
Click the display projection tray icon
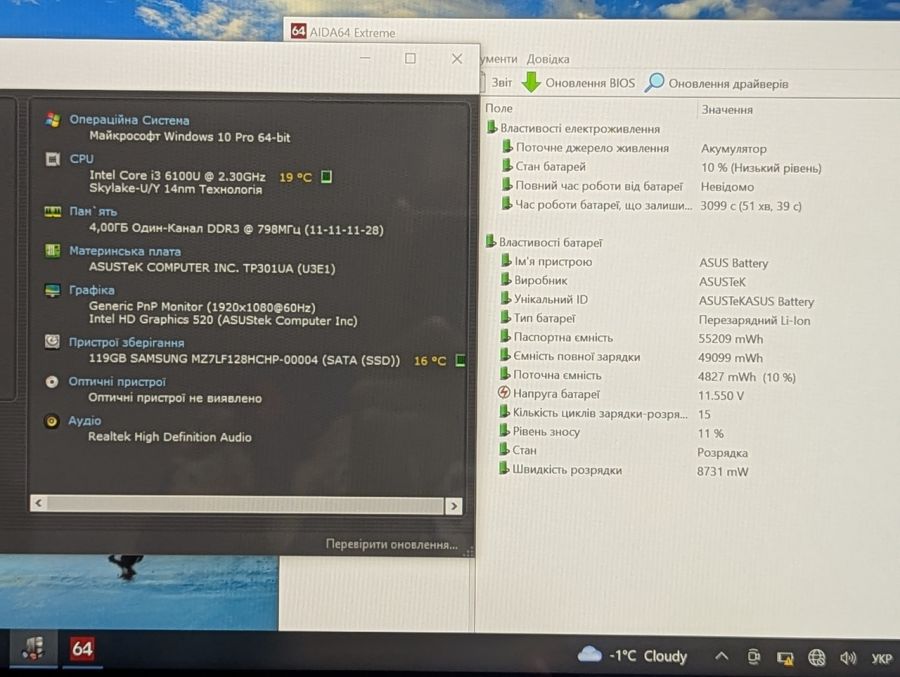pos(785,658)
